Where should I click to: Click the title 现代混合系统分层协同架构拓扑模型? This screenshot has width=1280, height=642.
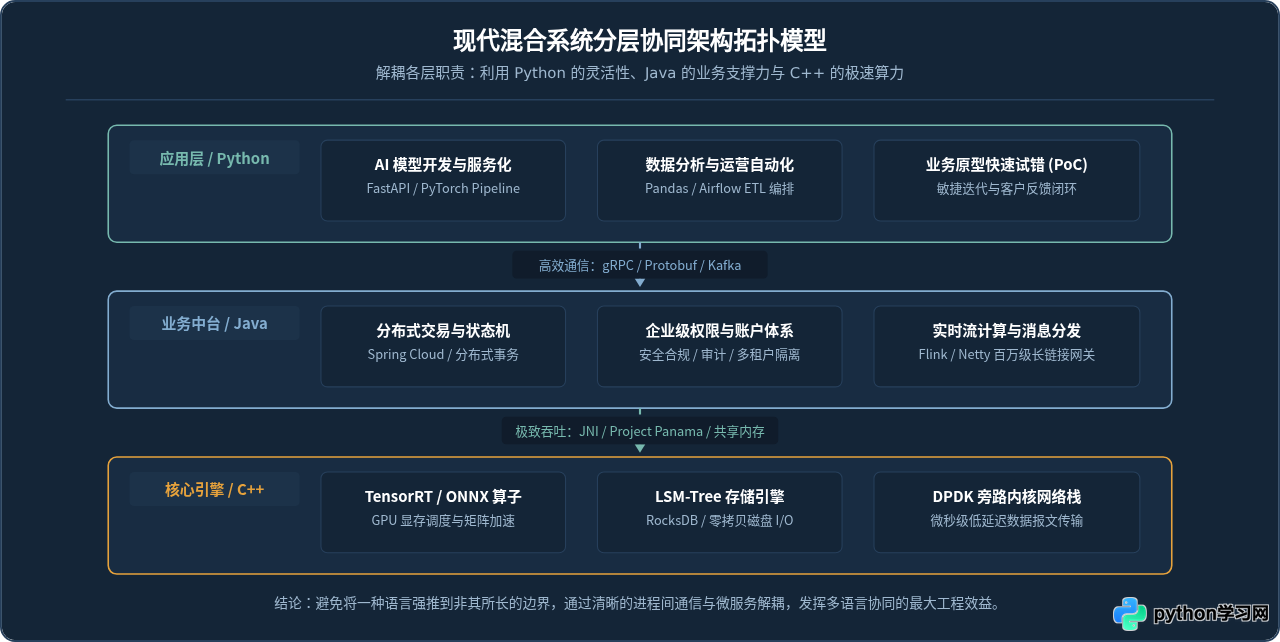click(640, 41)
